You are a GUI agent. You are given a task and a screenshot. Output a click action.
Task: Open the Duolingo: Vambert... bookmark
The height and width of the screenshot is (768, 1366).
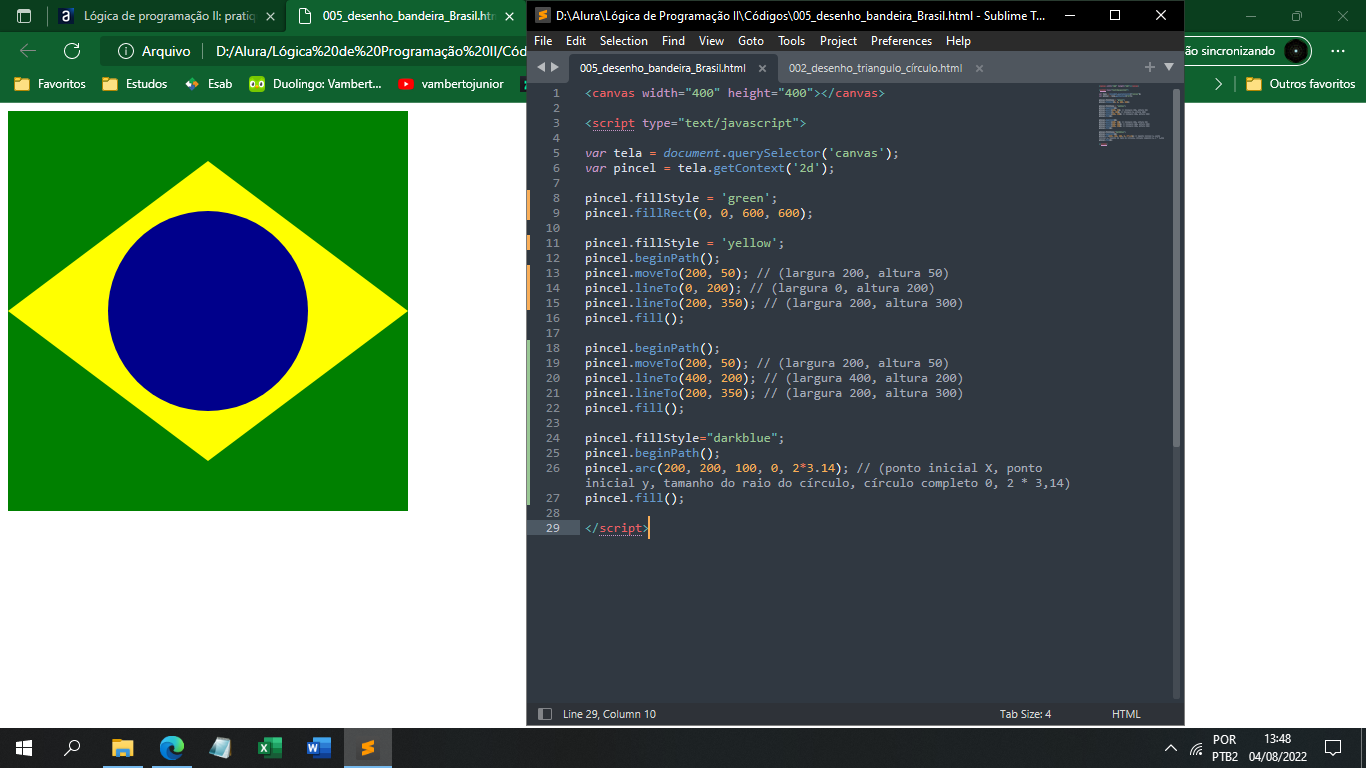pyautogui.click(x=316, y=84)
